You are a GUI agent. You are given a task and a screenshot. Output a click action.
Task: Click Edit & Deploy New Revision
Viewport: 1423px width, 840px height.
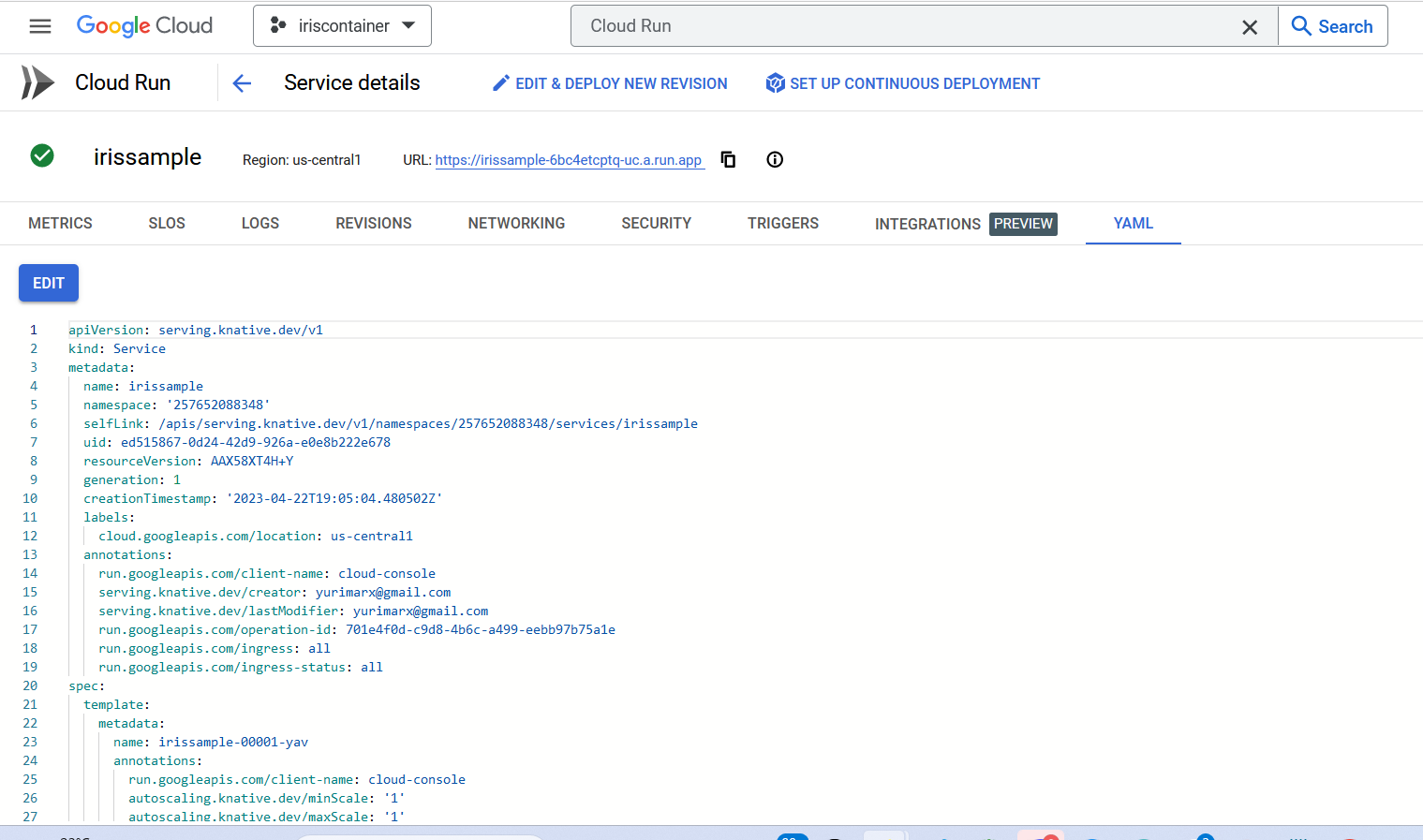[610, 83]
